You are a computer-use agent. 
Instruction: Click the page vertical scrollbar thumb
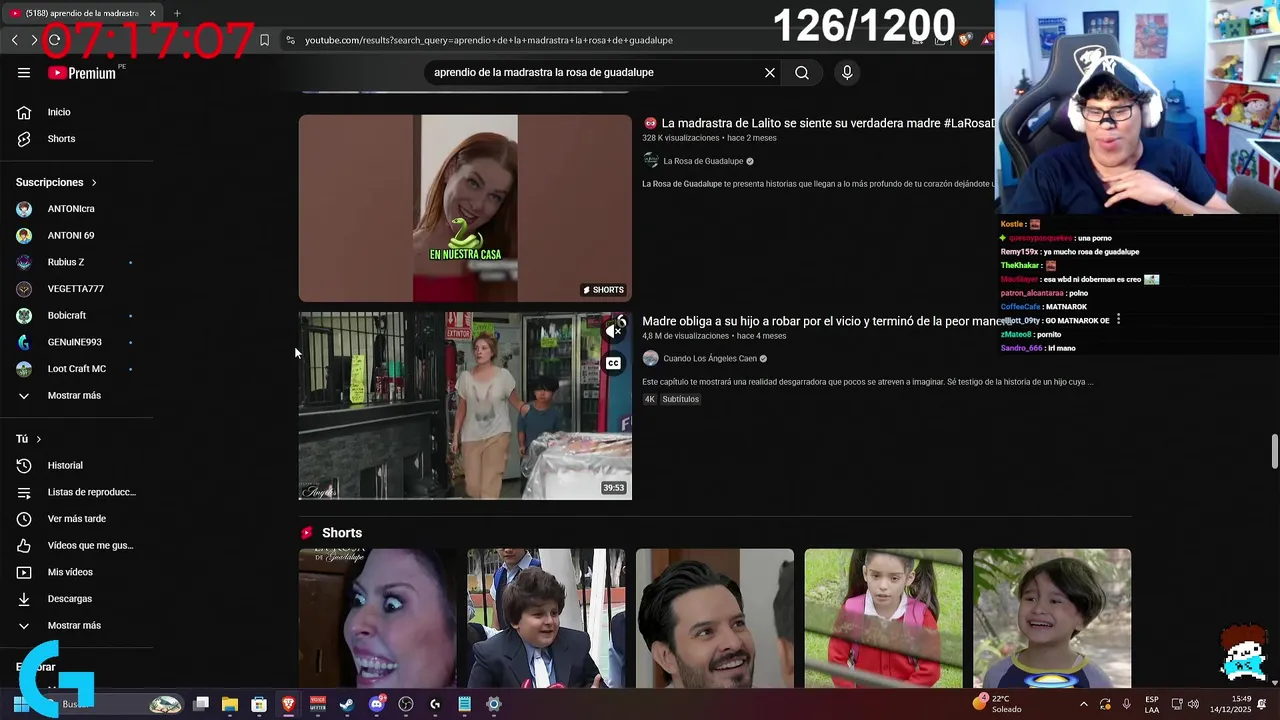tap(1274, 451)
